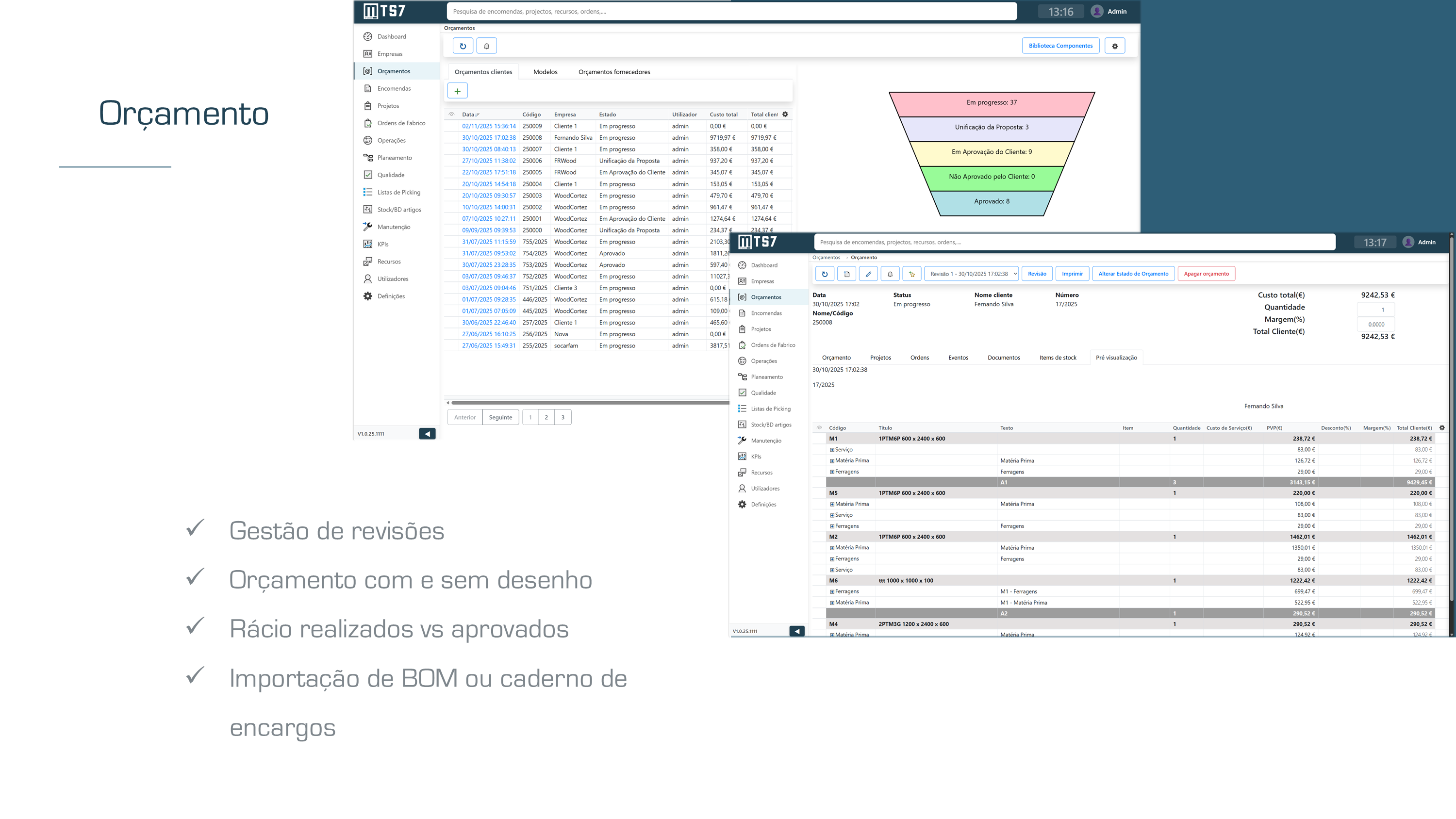Toggle the eye icon in the preview table header
1456x819 pixels.
point(819,428)
